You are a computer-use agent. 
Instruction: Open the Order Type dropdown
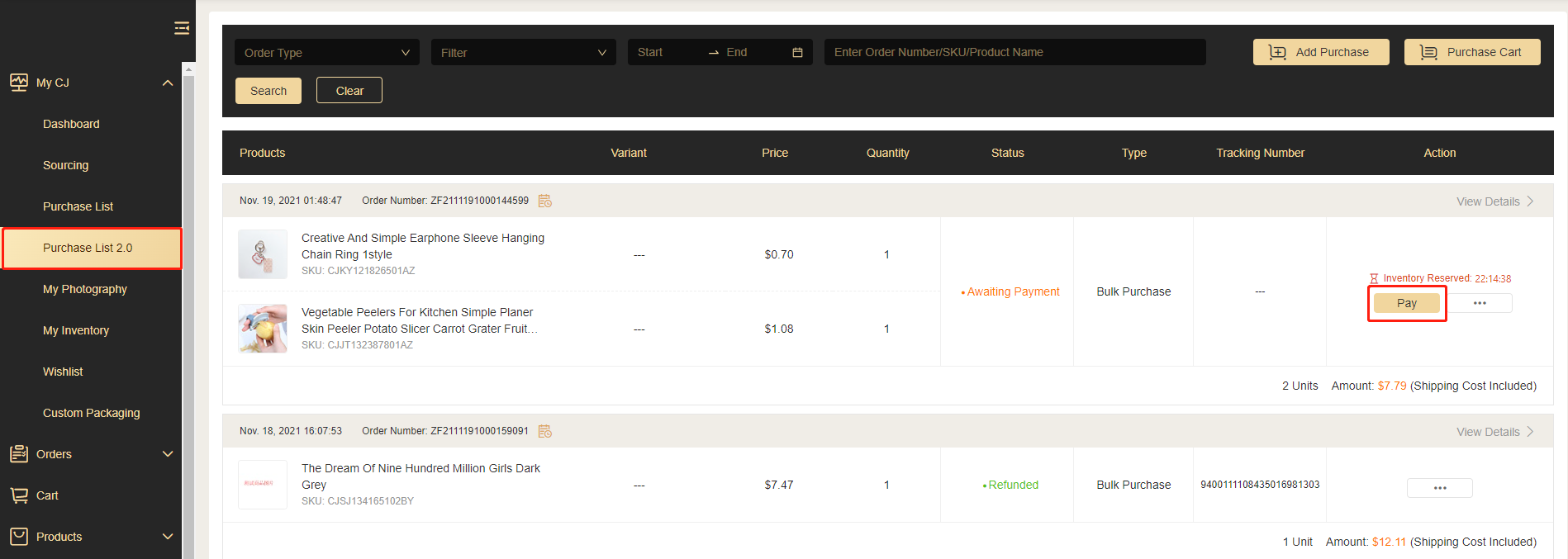[326, 53]
